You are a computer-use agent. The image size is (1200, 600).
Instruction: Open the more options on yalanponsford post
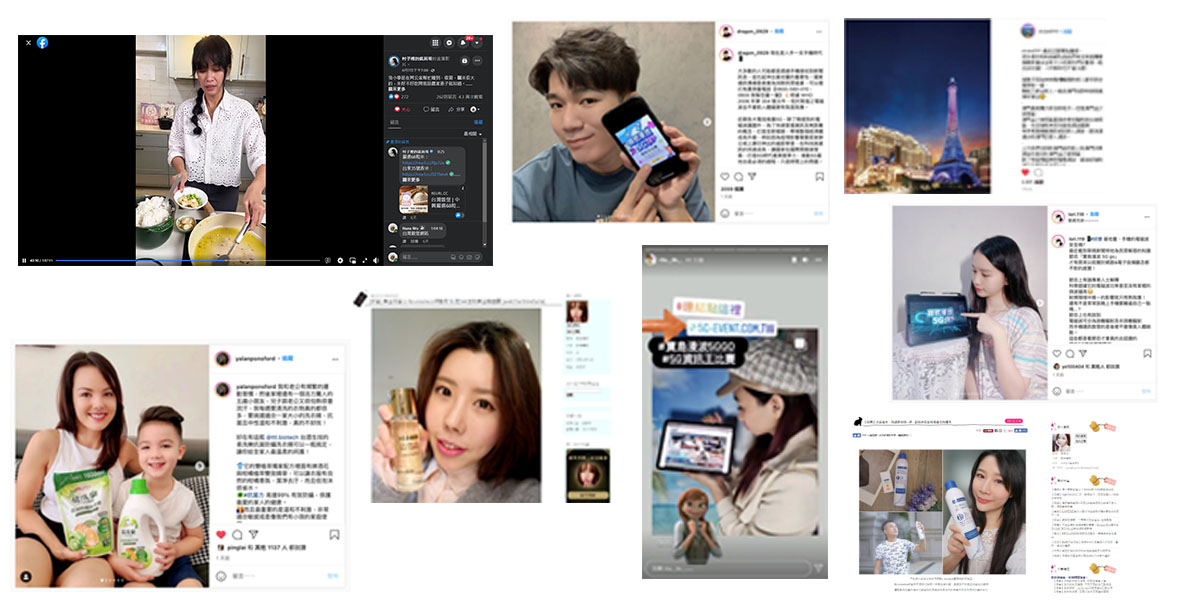tap(336, 358)
